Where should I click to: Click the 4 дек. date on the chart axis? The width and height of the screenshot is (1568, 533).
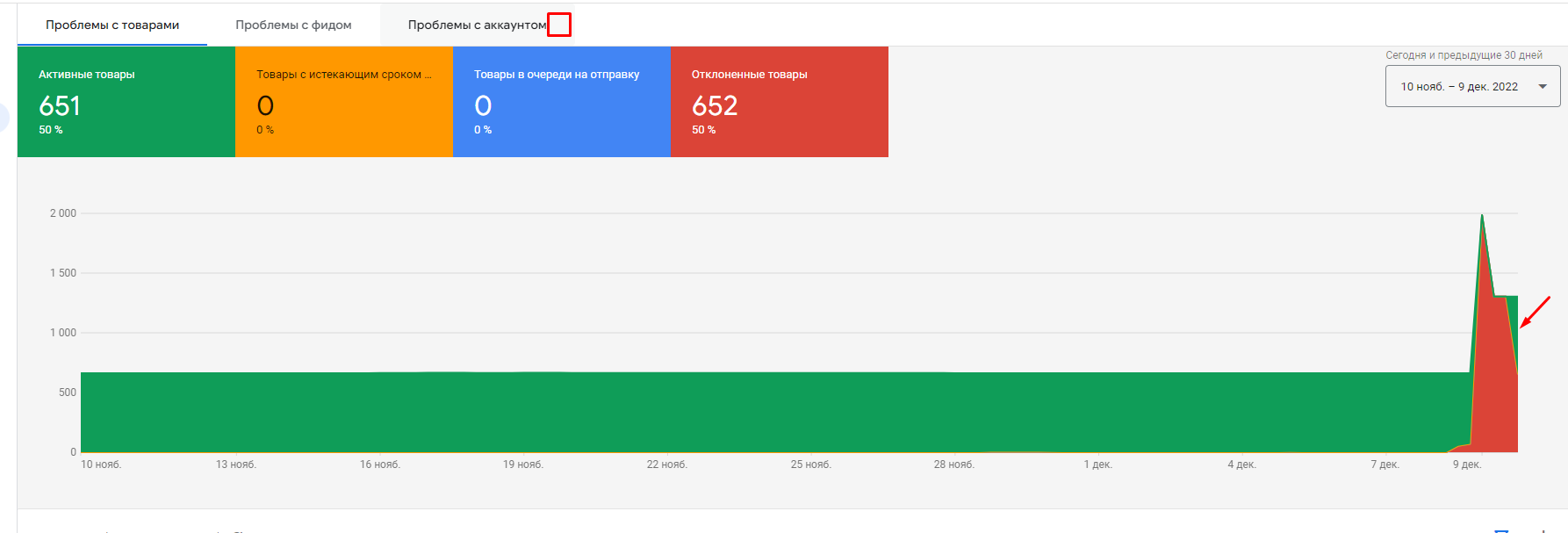pyautogui.click(x=1242, y=465)
